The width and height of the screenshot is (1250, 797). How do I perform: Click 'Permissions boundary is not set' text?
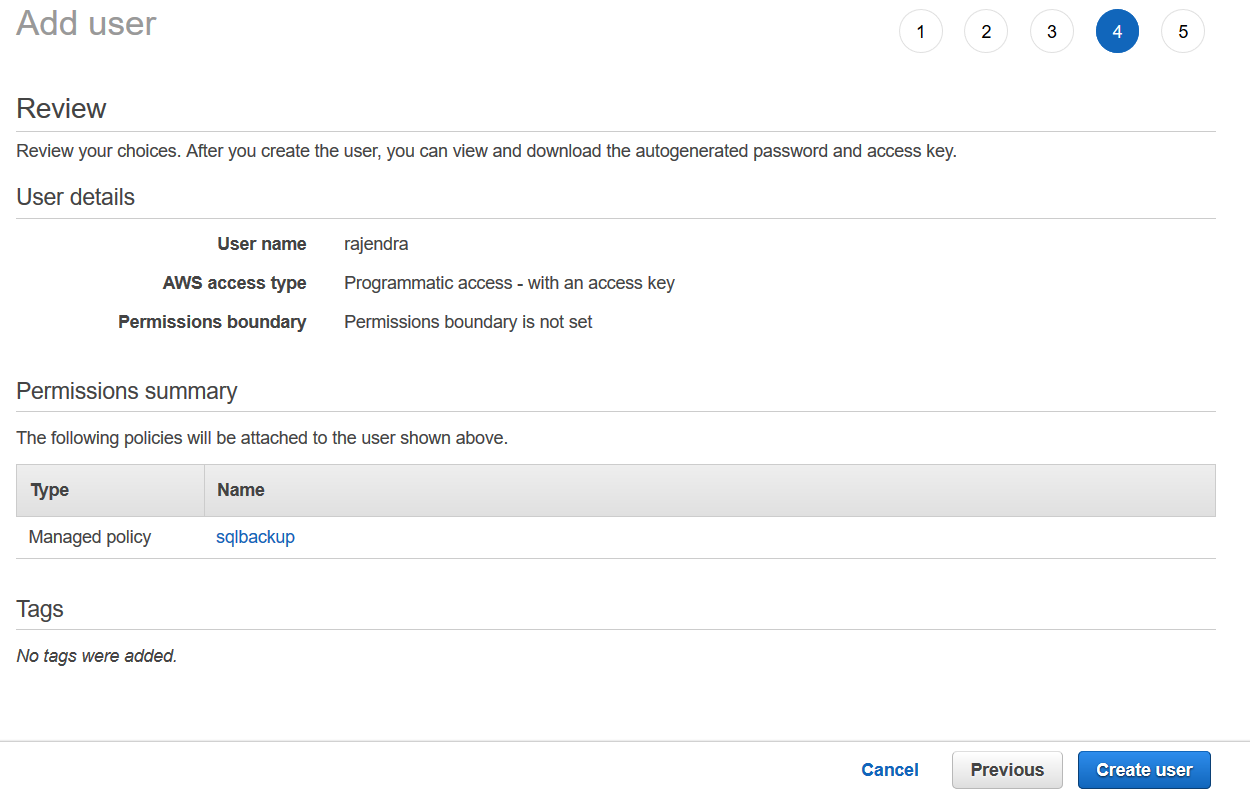[x=468, y=322]
